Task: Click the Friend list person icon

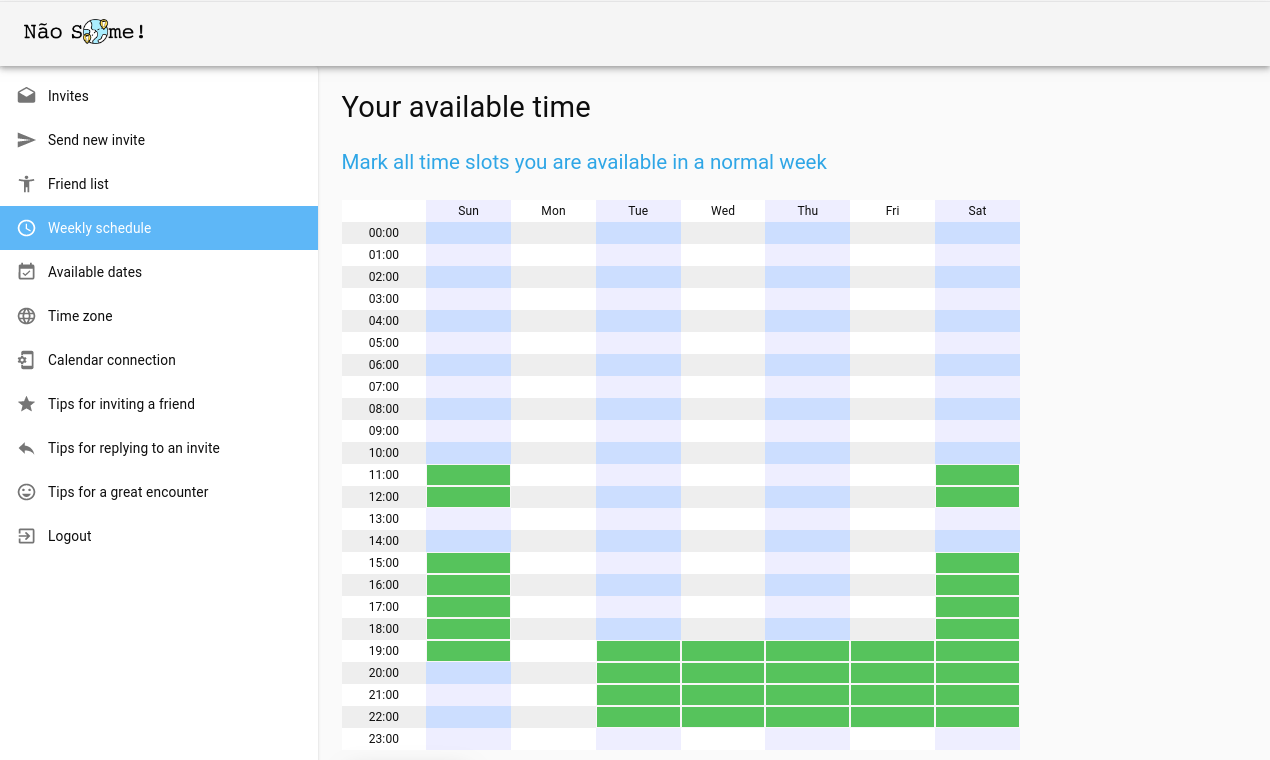Action: (x=27, y=184)
